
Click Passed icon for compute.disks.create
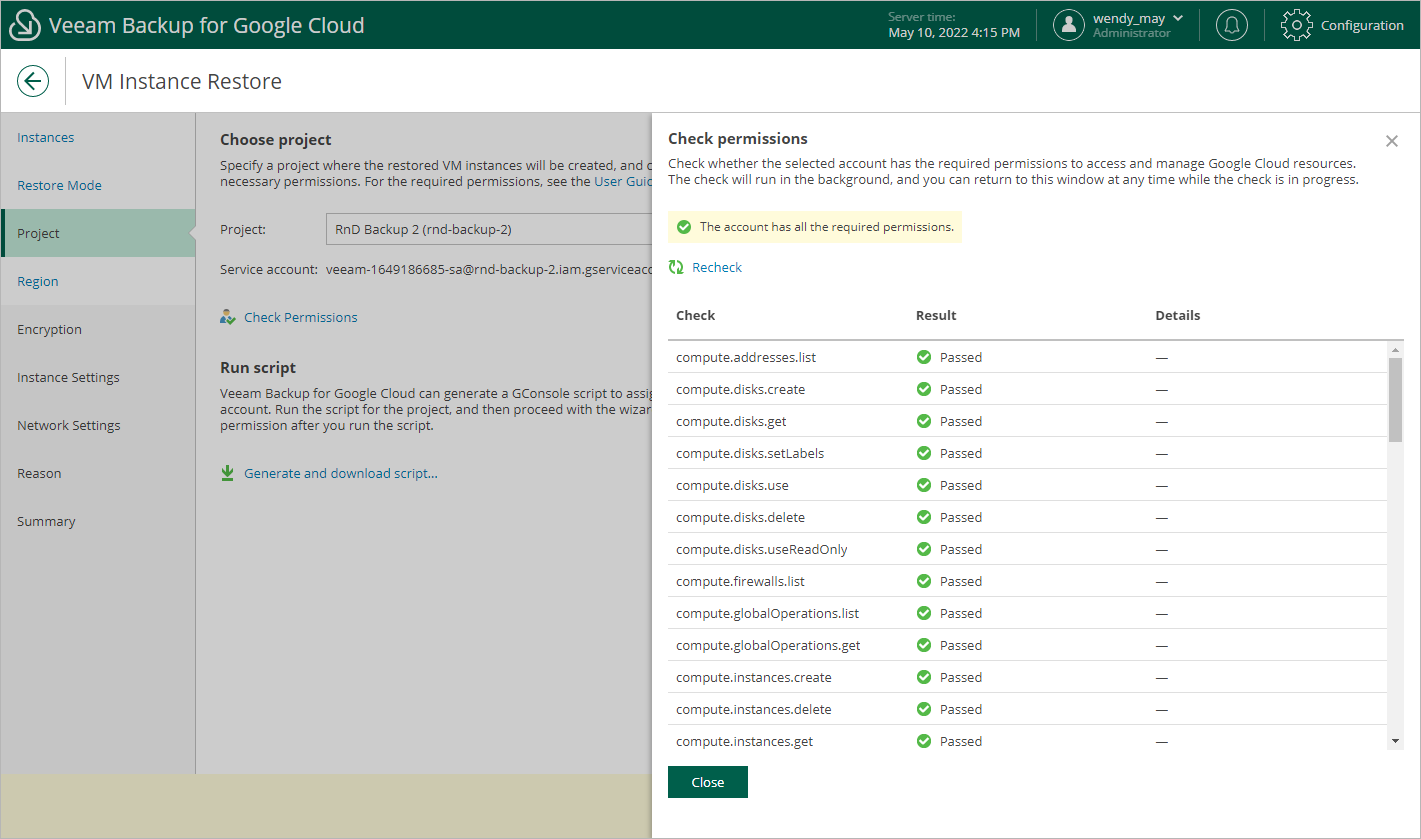[x=924, y=389]
